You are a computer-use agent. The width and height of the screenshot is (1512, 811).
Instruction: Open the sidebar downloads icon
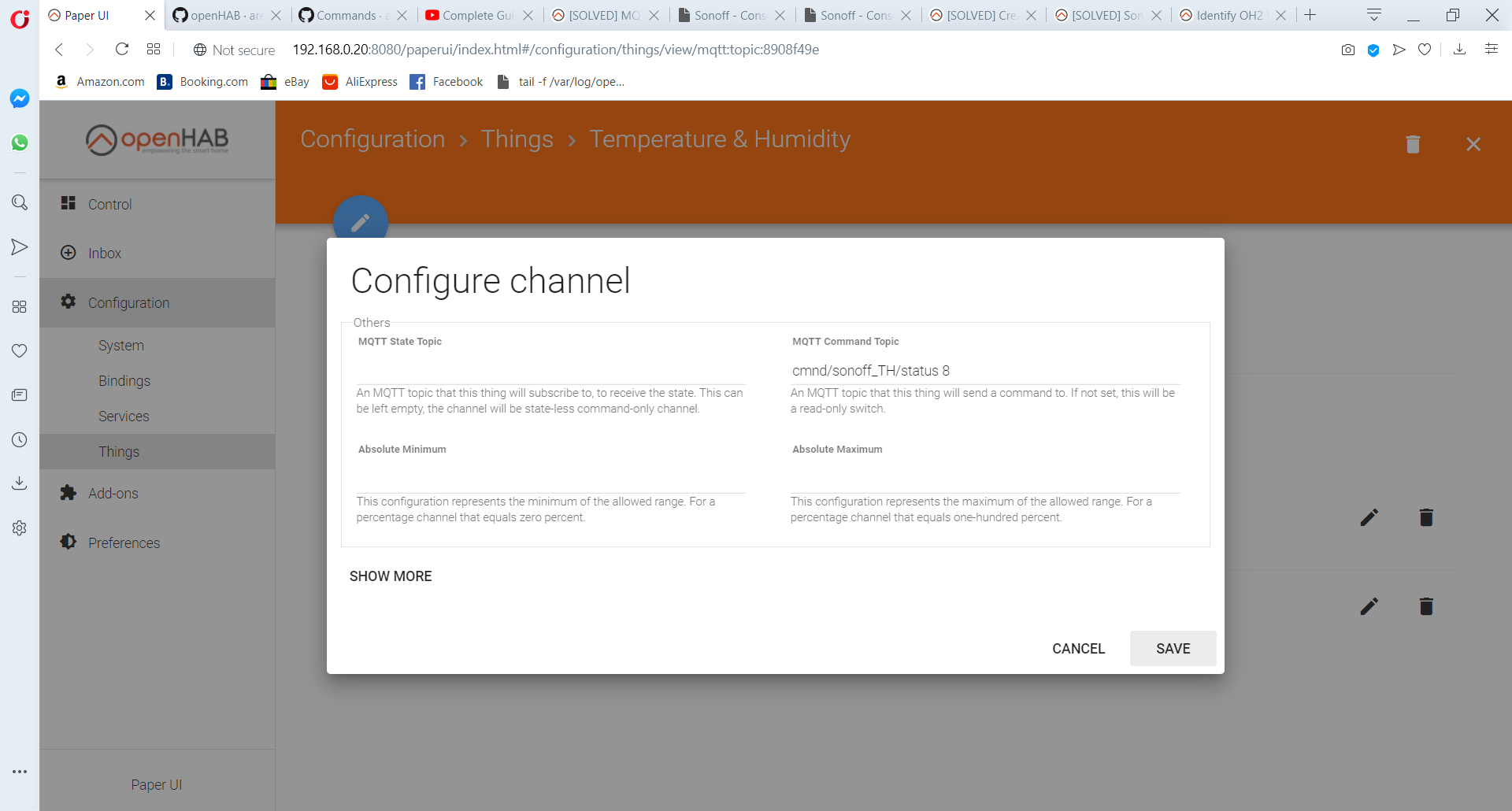pyautogui.click(x=20, y=483)
